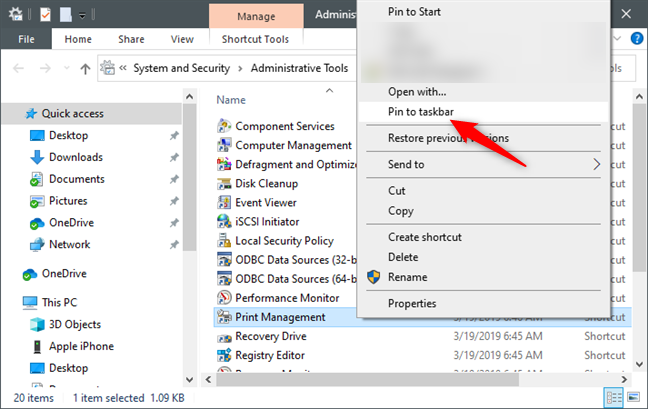Image resolution: width=648 pixels, height=409 pixels.
Task: Open the Quick Access Toolbar customize dropdown
Action: [x=82, y=16]
